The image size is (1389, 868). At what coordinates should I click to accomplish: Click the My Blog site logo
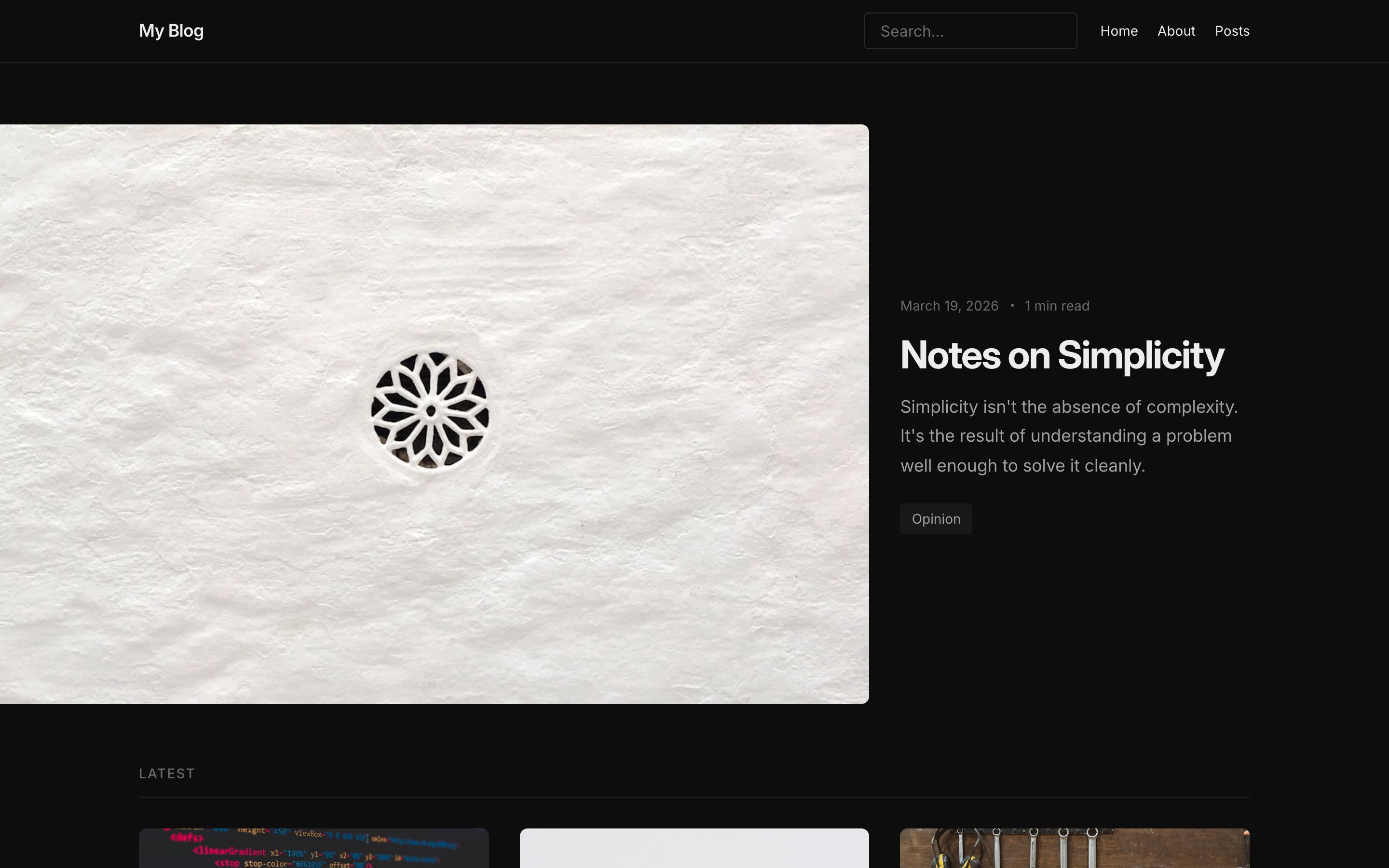click(x=171, y=30)
